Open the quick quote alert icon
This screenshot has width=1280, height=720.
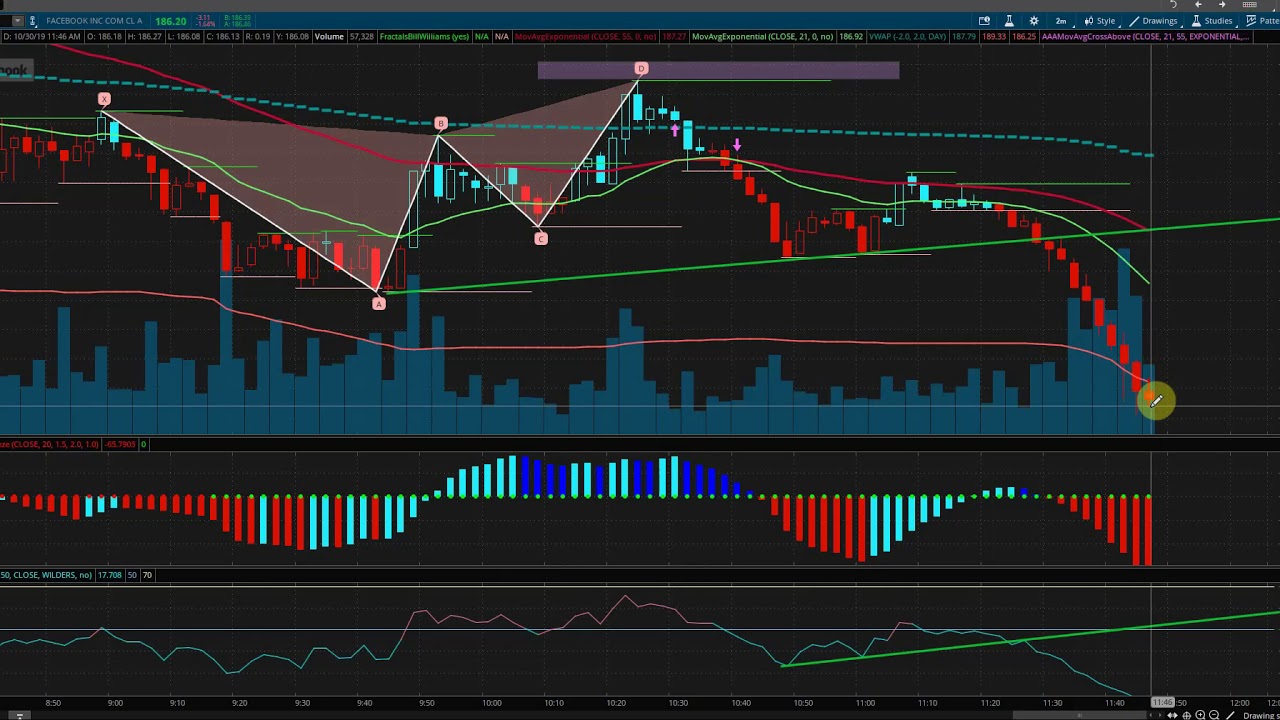point(984,21)
